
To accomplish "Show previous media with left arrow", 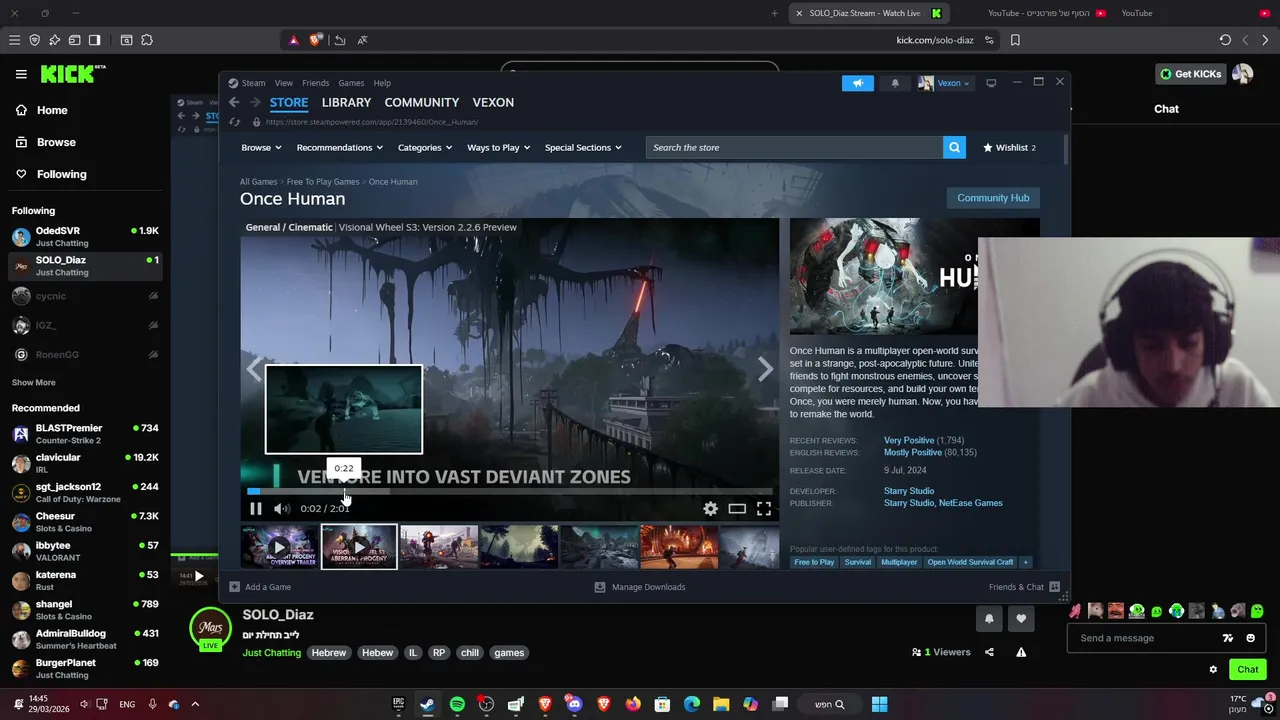I will click(x=253, y=370).
